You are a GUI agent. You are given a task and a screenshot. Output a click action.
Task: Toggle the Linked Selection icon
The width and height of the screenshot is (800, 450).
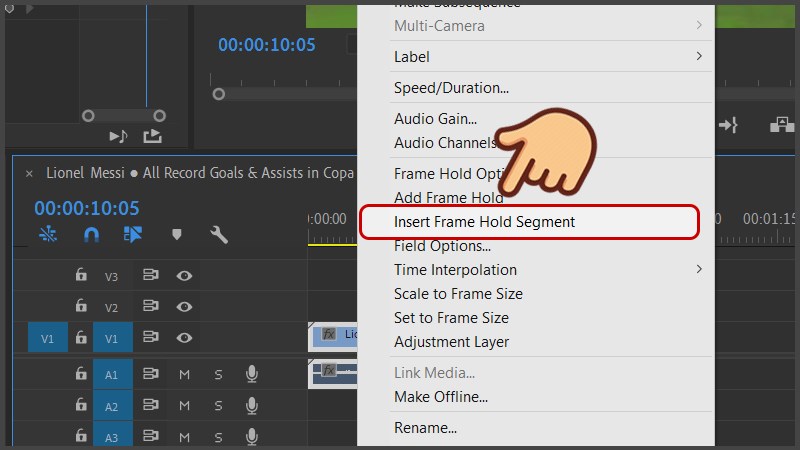tap(133, 235)
